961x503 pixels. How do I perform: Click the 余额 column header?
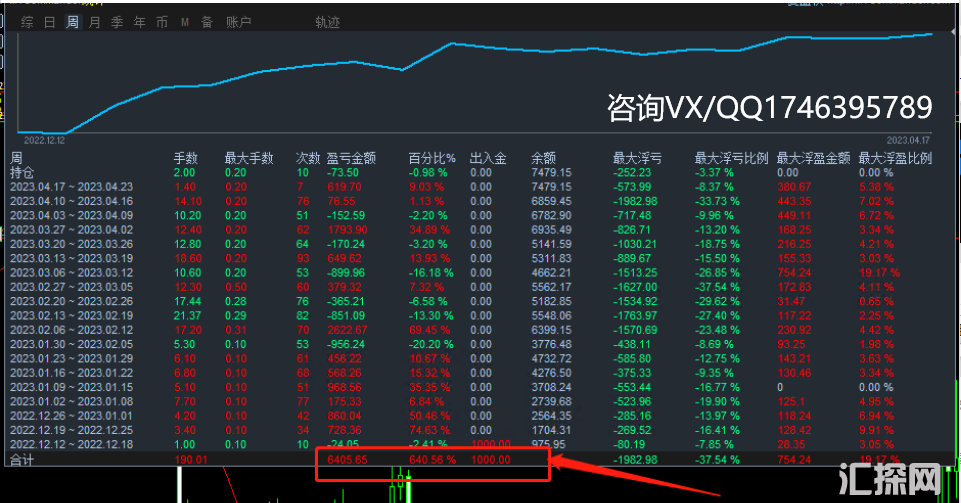(x=543, y=158)
